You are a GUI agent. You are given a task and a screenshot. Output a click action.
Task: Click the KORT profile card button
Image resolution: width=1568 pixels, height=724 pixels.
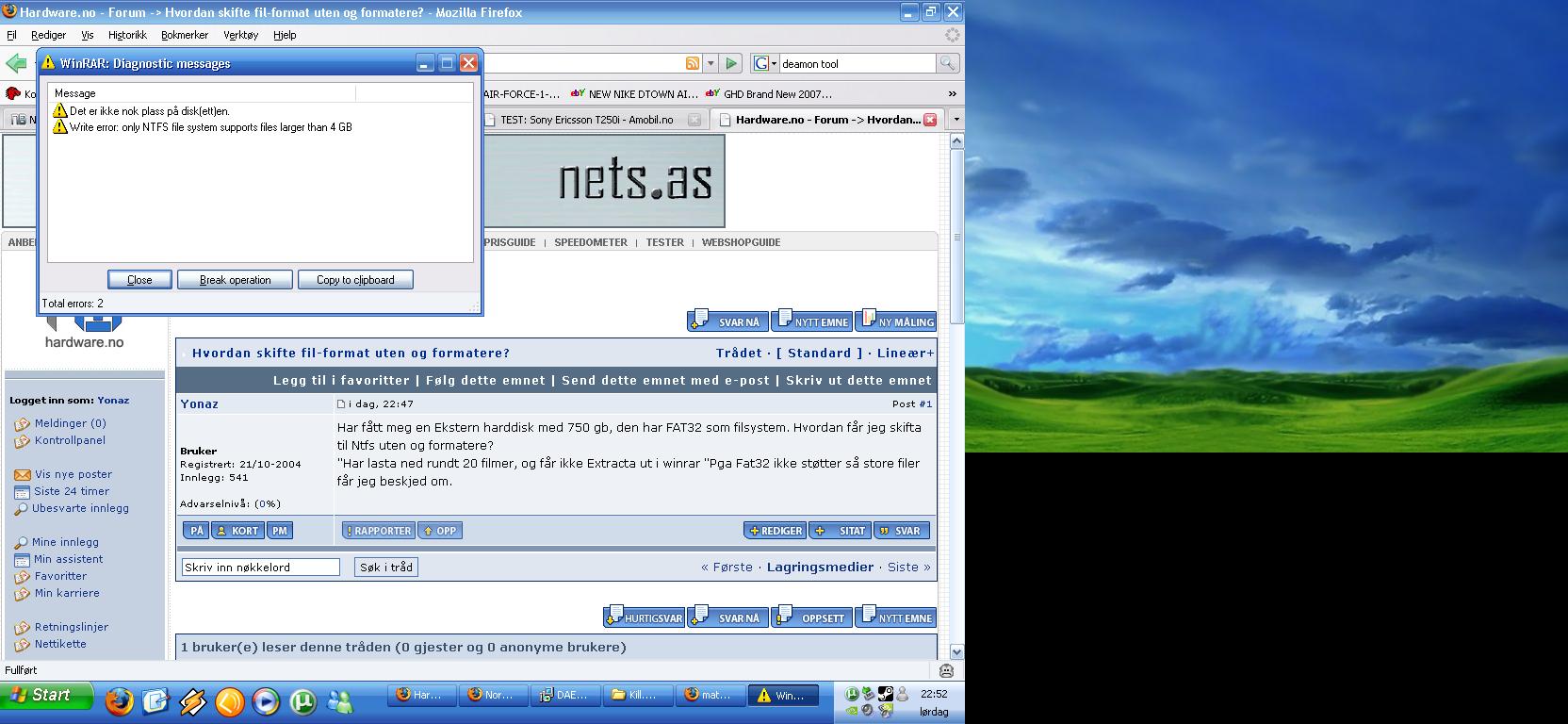237,531
